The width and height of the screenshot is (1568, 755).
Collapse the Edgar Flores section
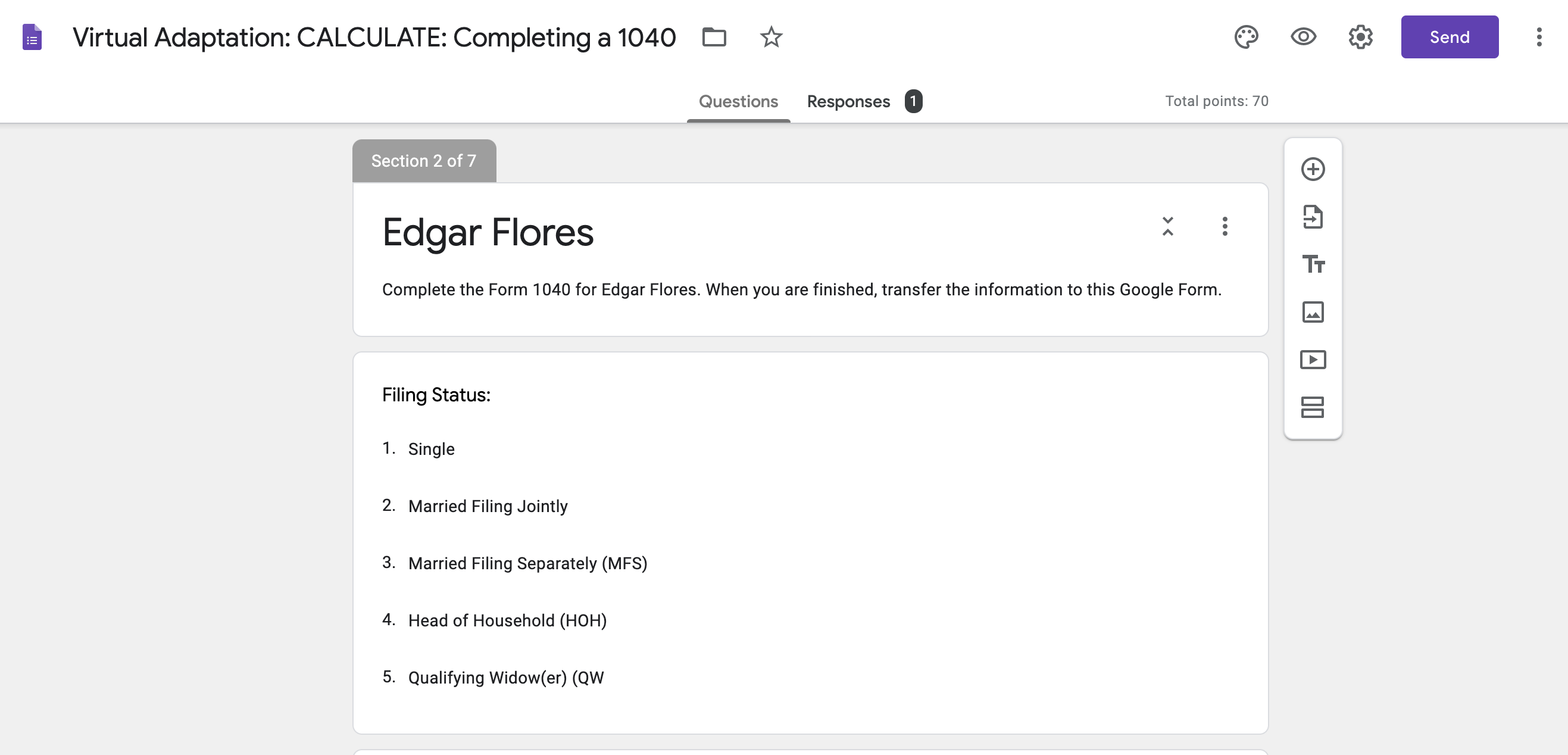pyautogui.click(x=1167, y=226)
